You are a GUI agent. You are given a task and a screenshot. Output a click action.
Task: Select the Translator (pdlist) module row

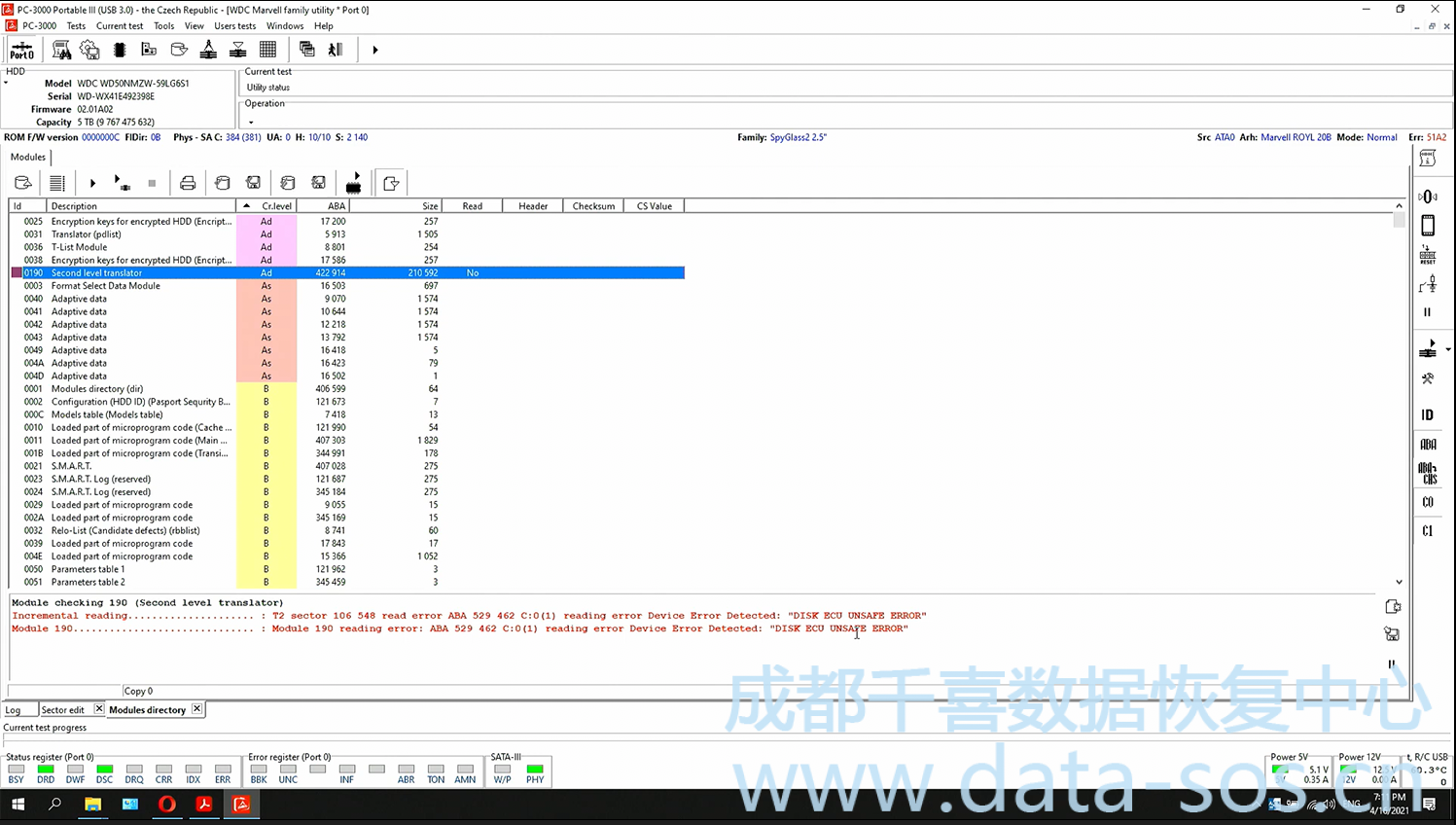coord(87,234)
